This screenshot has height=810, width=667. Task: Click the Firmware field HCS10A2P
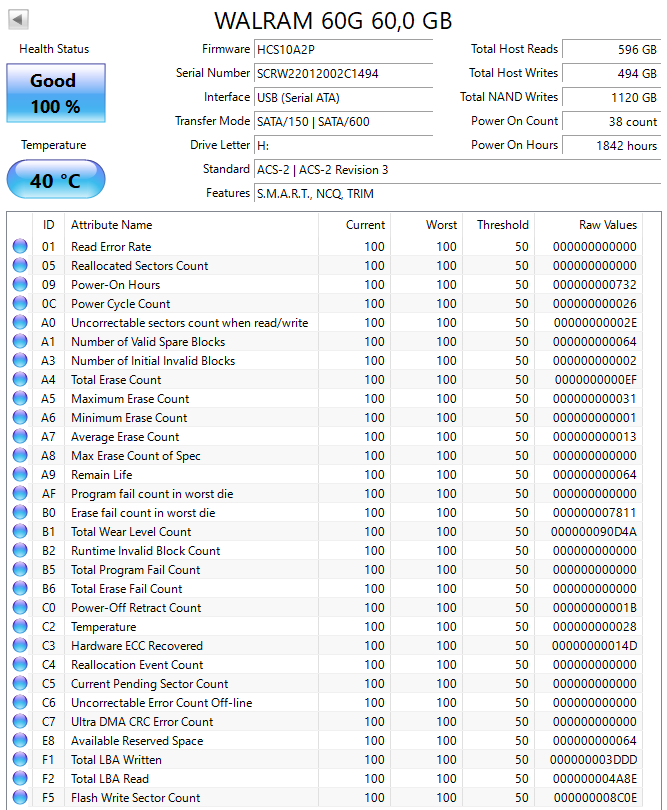[343, 50]
